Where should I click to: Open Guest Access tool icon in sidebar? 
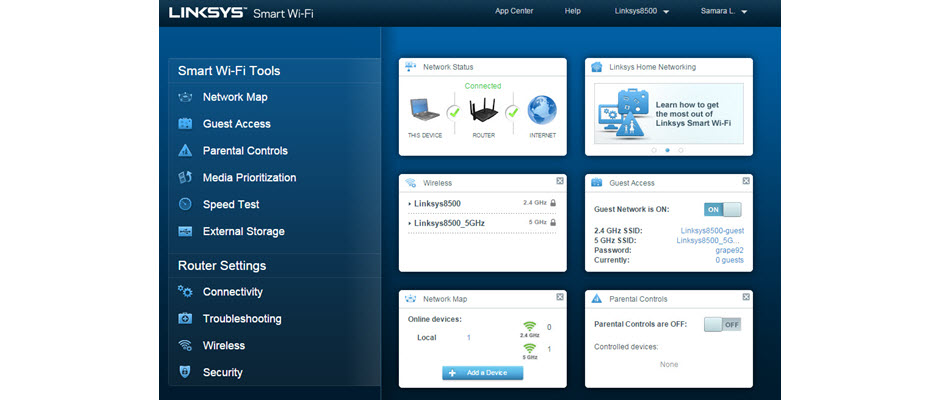(185, 124)
